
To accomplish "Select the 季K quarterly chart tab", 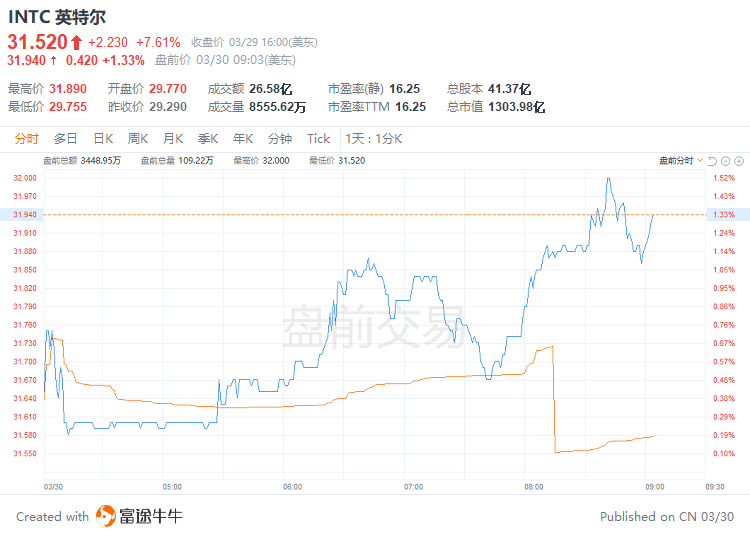I will (208, 139).
